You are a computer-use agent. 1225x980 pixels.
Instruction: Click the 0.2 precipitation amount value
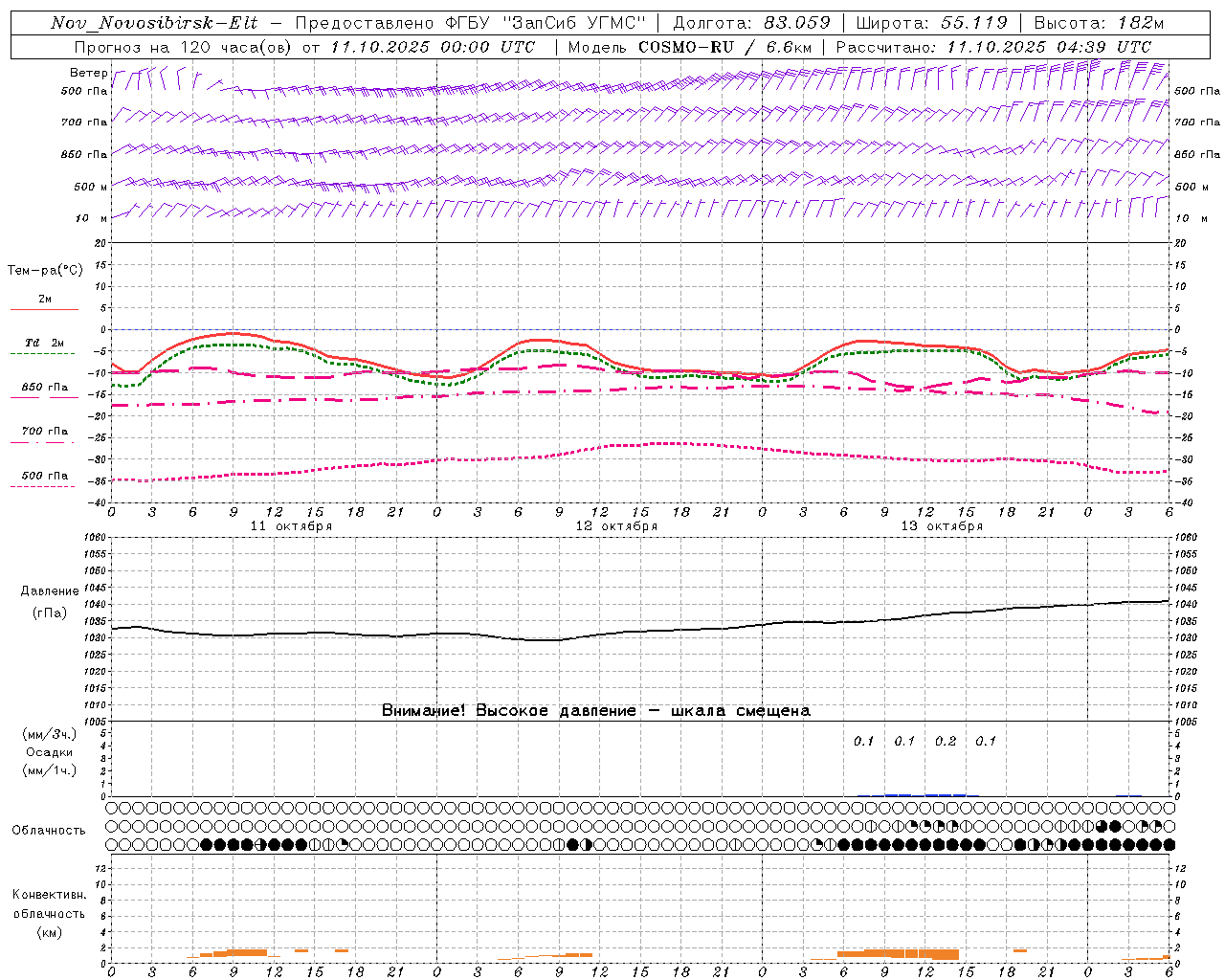point(946,741)
